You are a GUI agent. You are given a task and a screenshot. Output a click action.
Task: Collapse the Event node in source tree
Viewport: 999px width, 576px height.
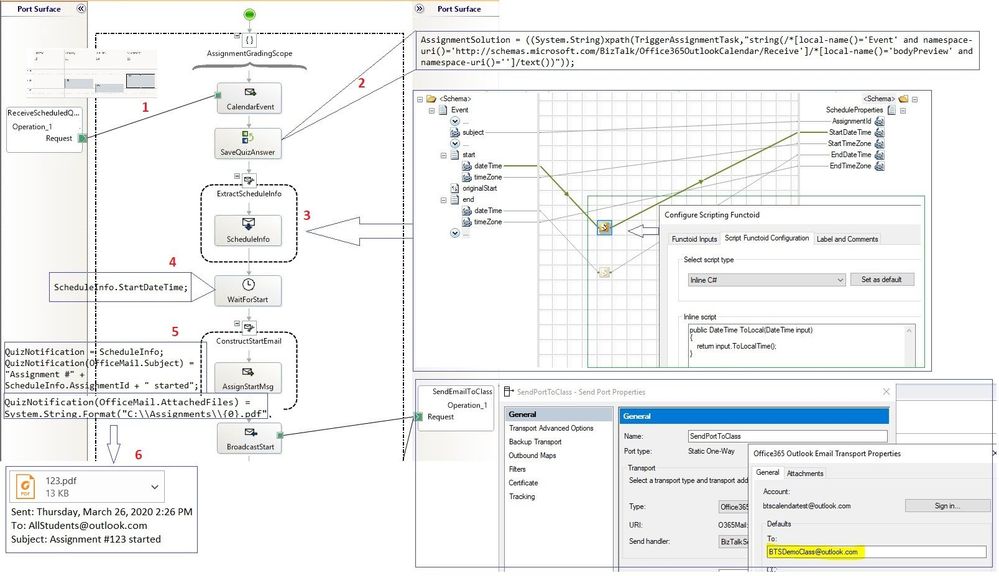click(431, 111)
